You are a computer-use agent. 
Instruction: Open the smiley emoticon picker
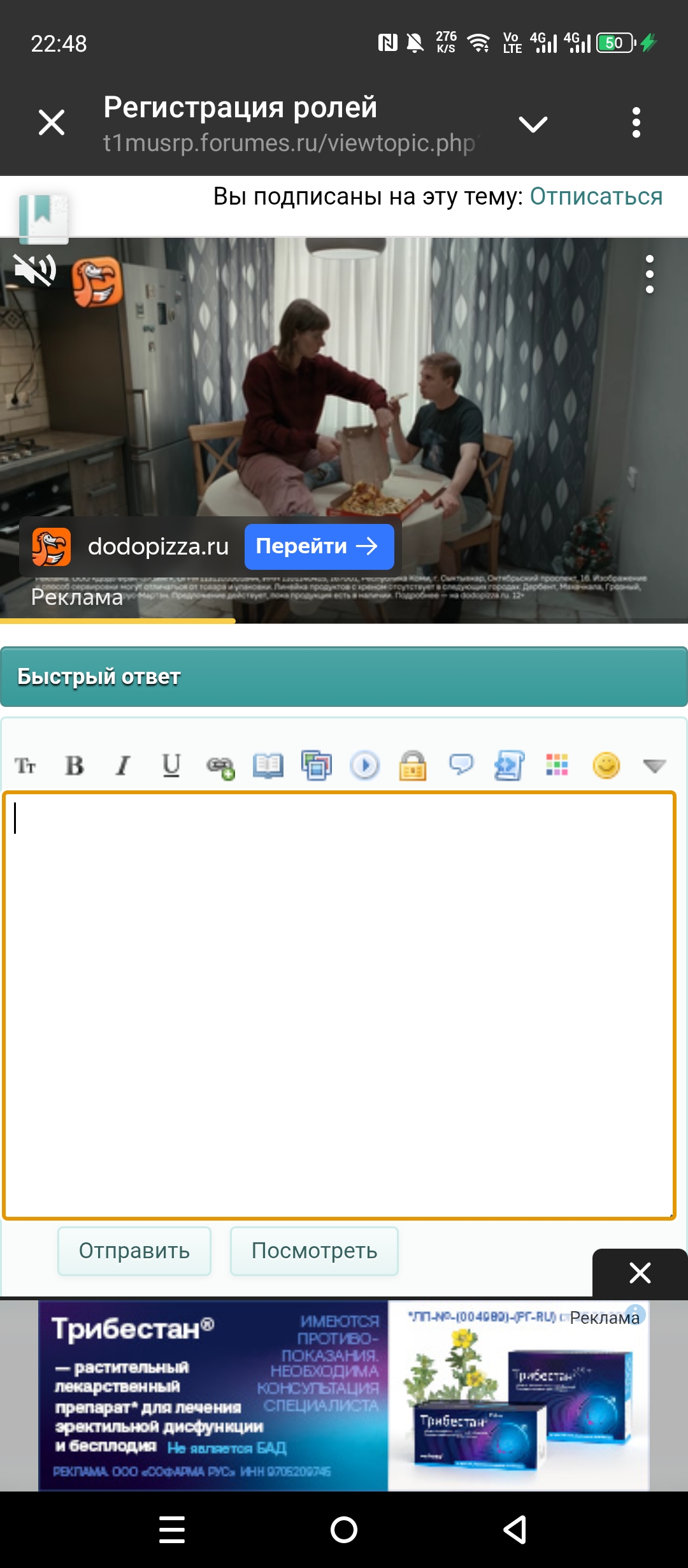(606, 765)
